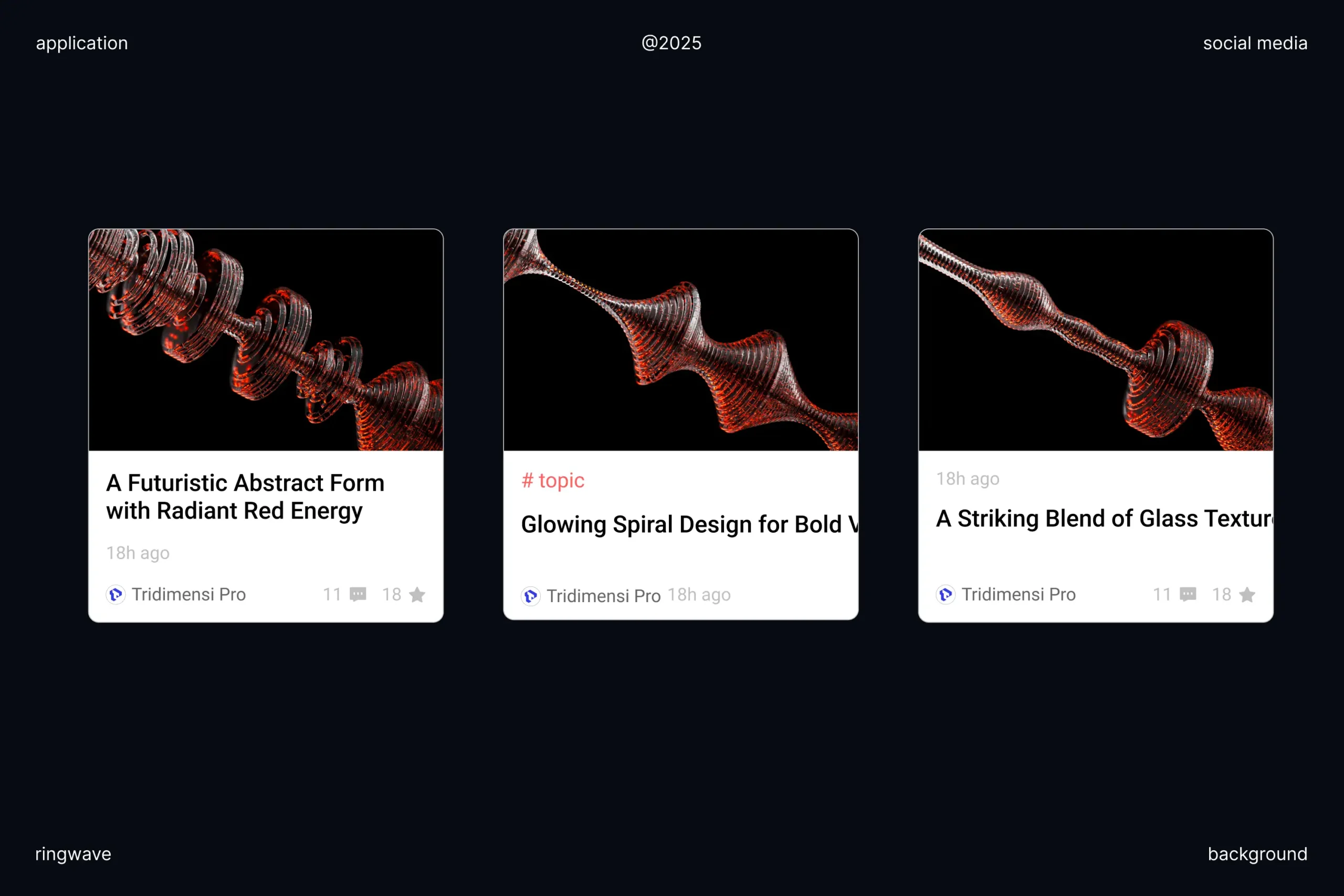Click star icon on third card

[1247, 595]
